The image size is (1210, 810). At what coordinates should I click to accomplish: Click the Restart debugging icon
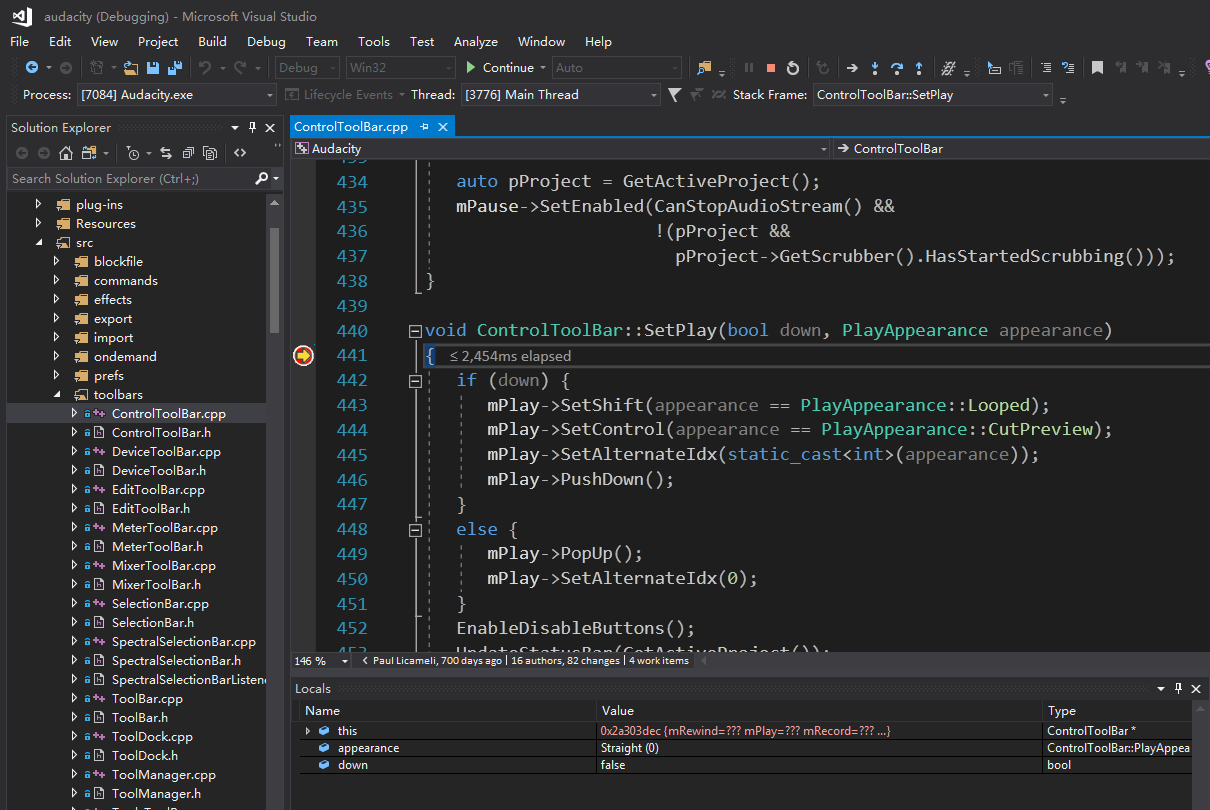pos(793,68)
